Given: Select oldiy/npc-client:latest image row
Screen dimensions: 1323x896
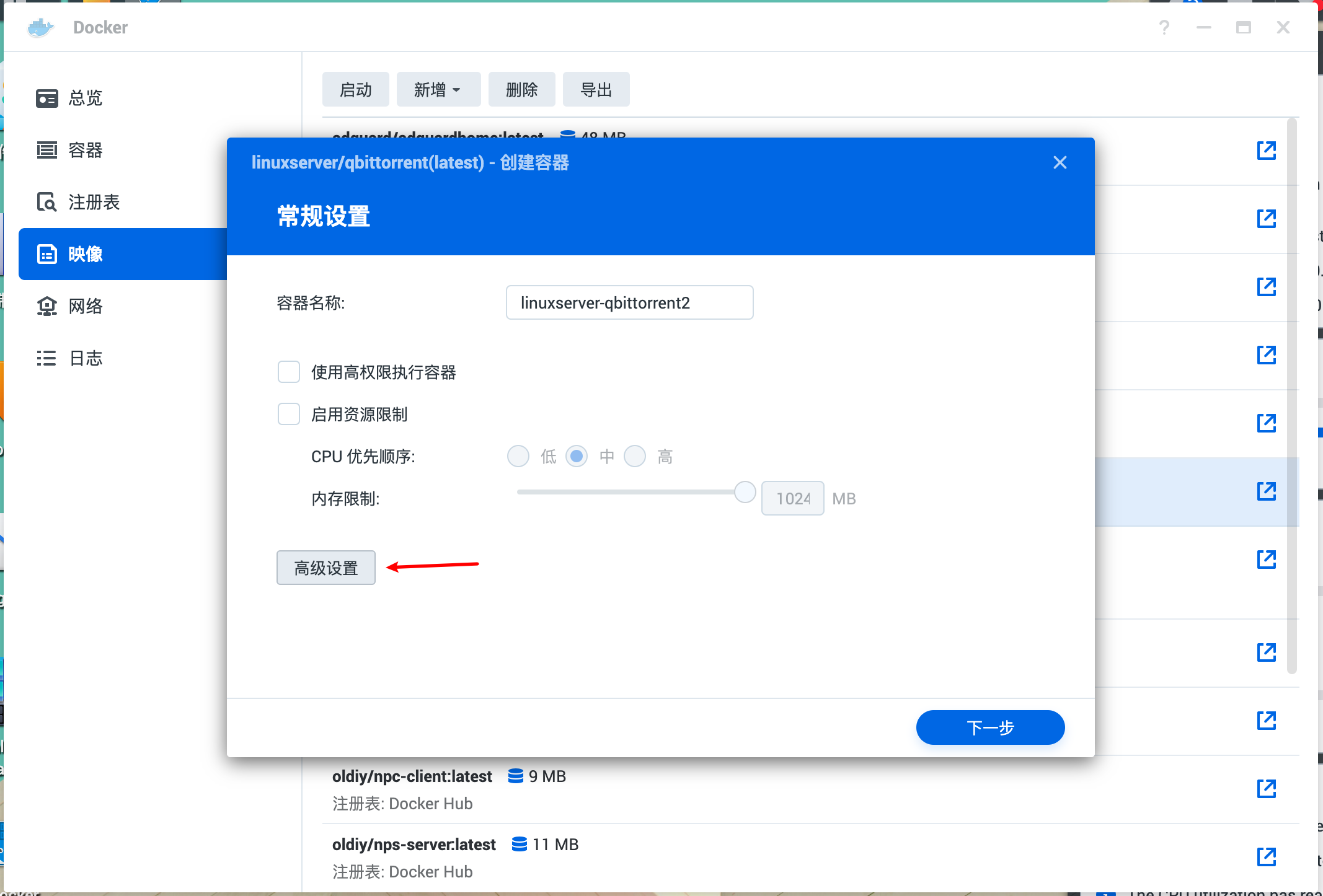Looking at the screenshot, I should pyautogui.click(x=811, y=789).
